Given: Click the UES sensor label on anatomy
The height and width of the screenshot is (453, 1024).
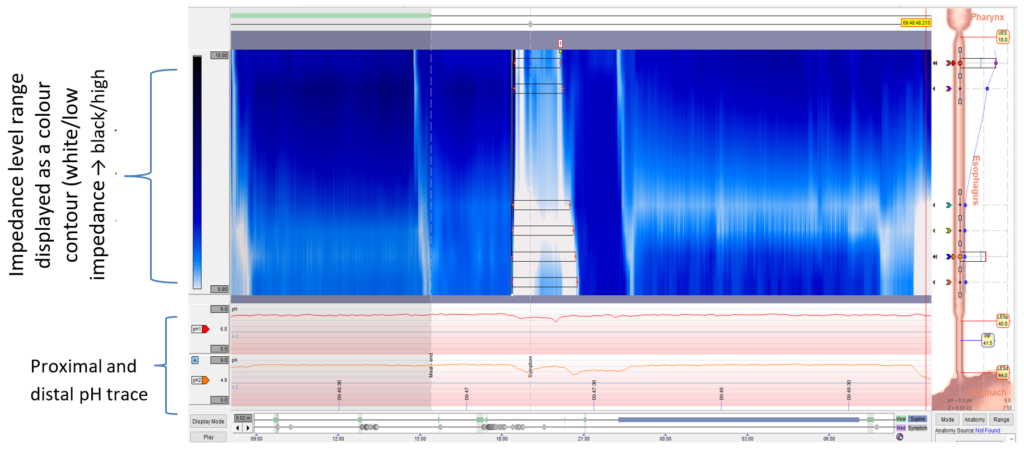Looking at the screenshot, I should tap(1001, 36).
